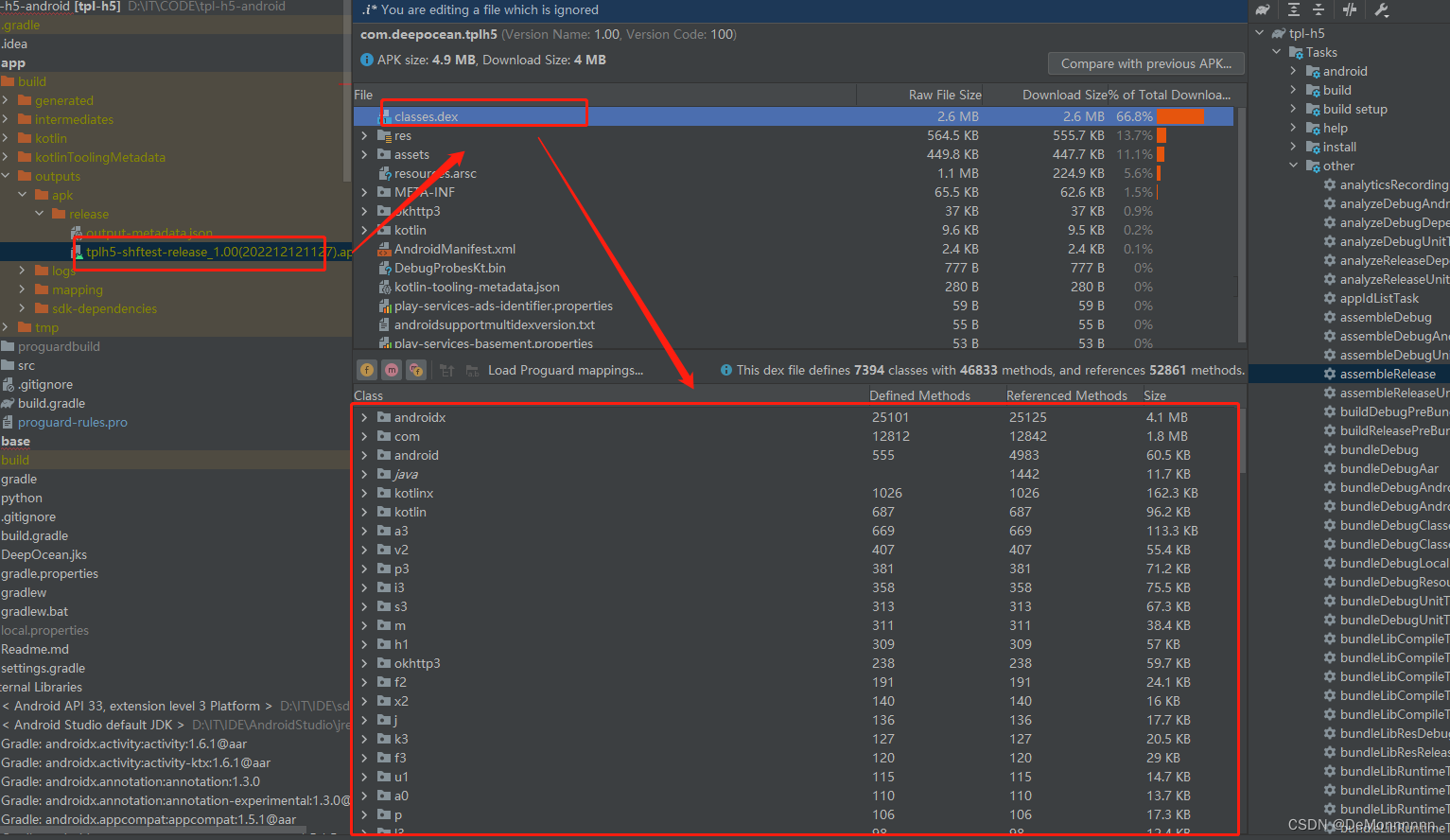Click Gradle Expand All icon

coord(1294,9)
